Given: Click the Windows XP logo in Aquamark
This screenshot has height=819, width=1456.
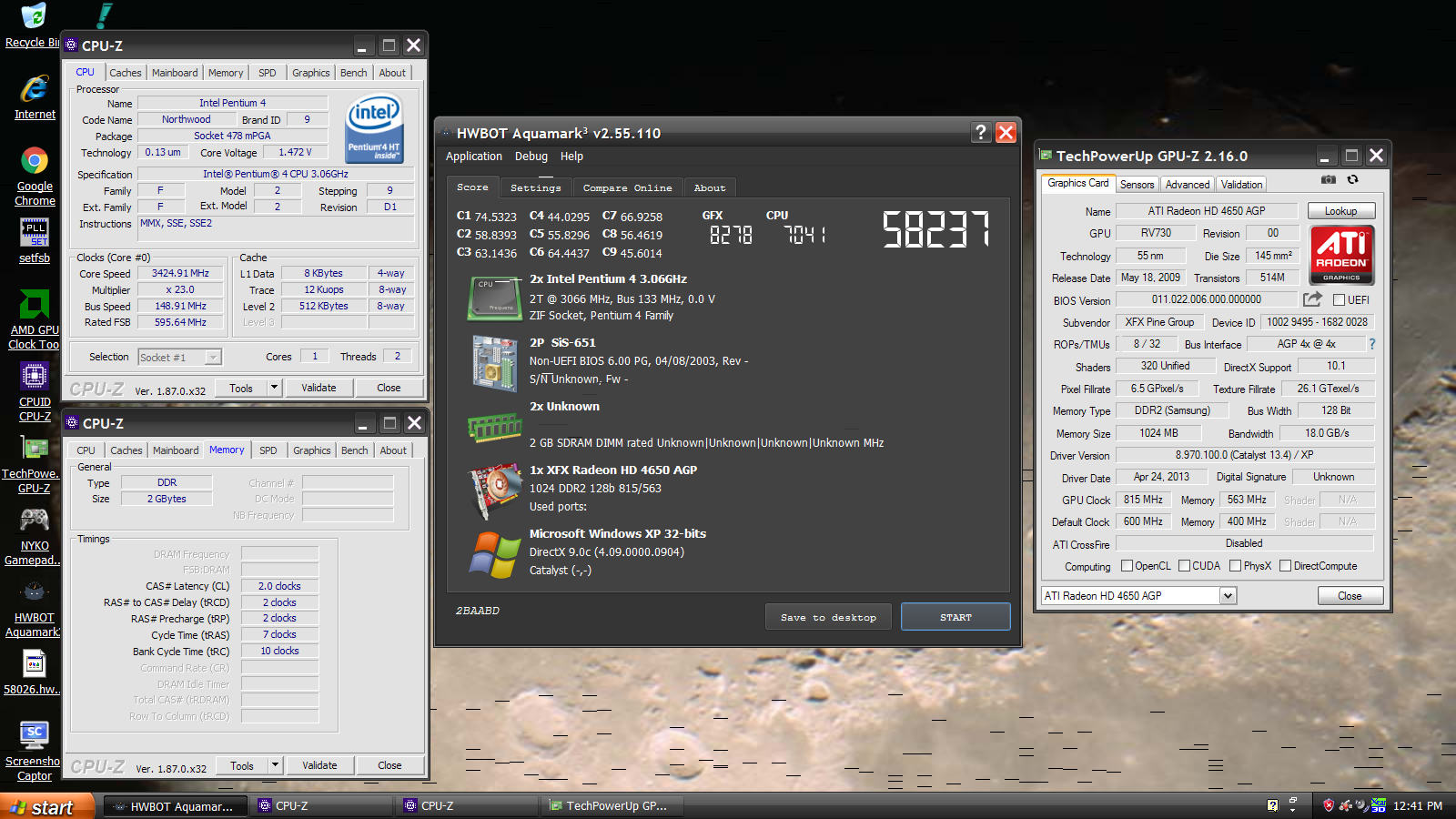Looking at the screenshot, I should 494,553.
